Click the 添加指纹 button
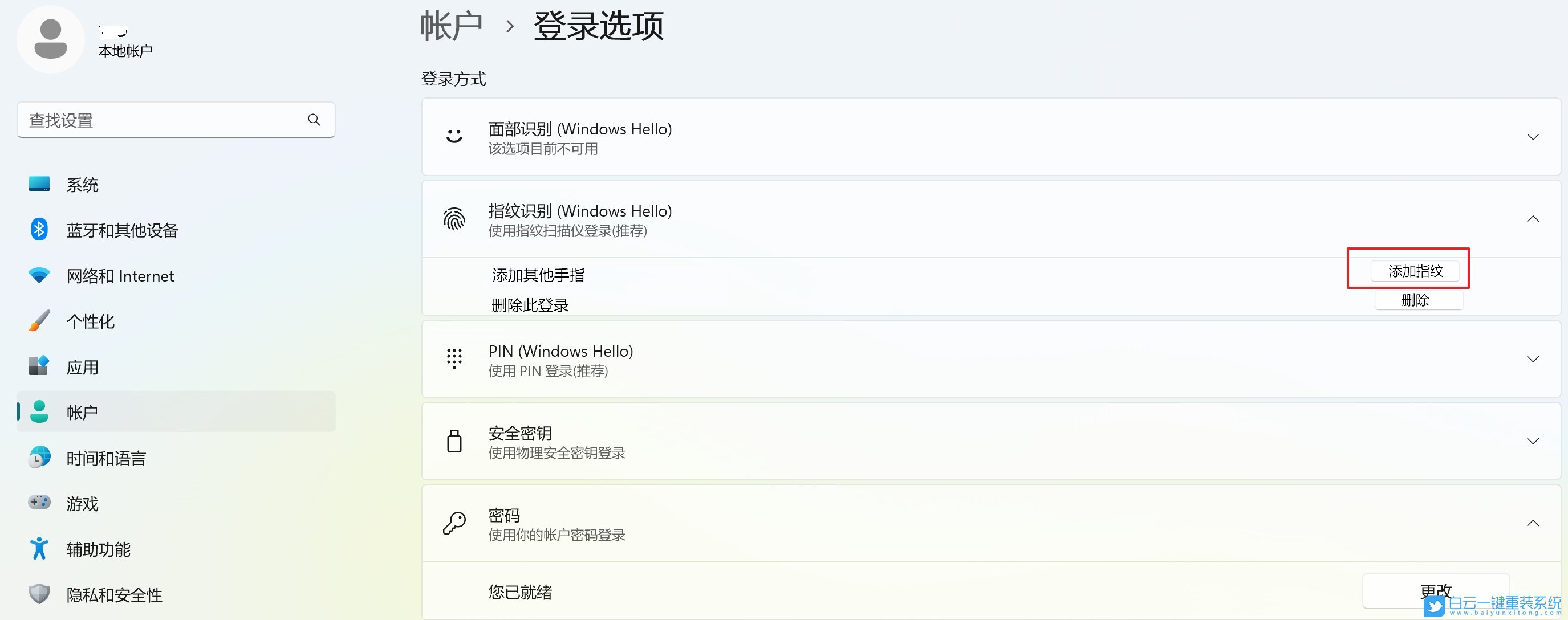The height and width of the screenshot is (620, 1568). [1415, 270]
